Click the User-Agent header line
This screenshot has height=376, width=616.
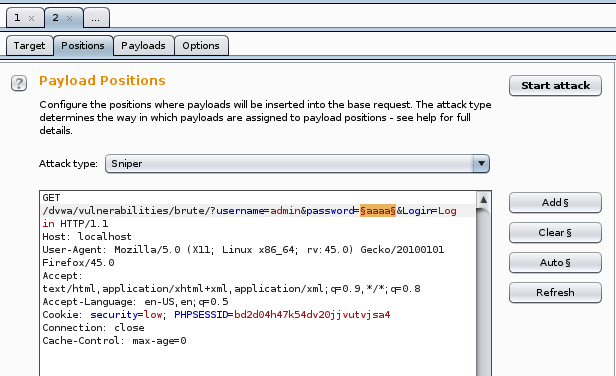click(x=243, y=249)
